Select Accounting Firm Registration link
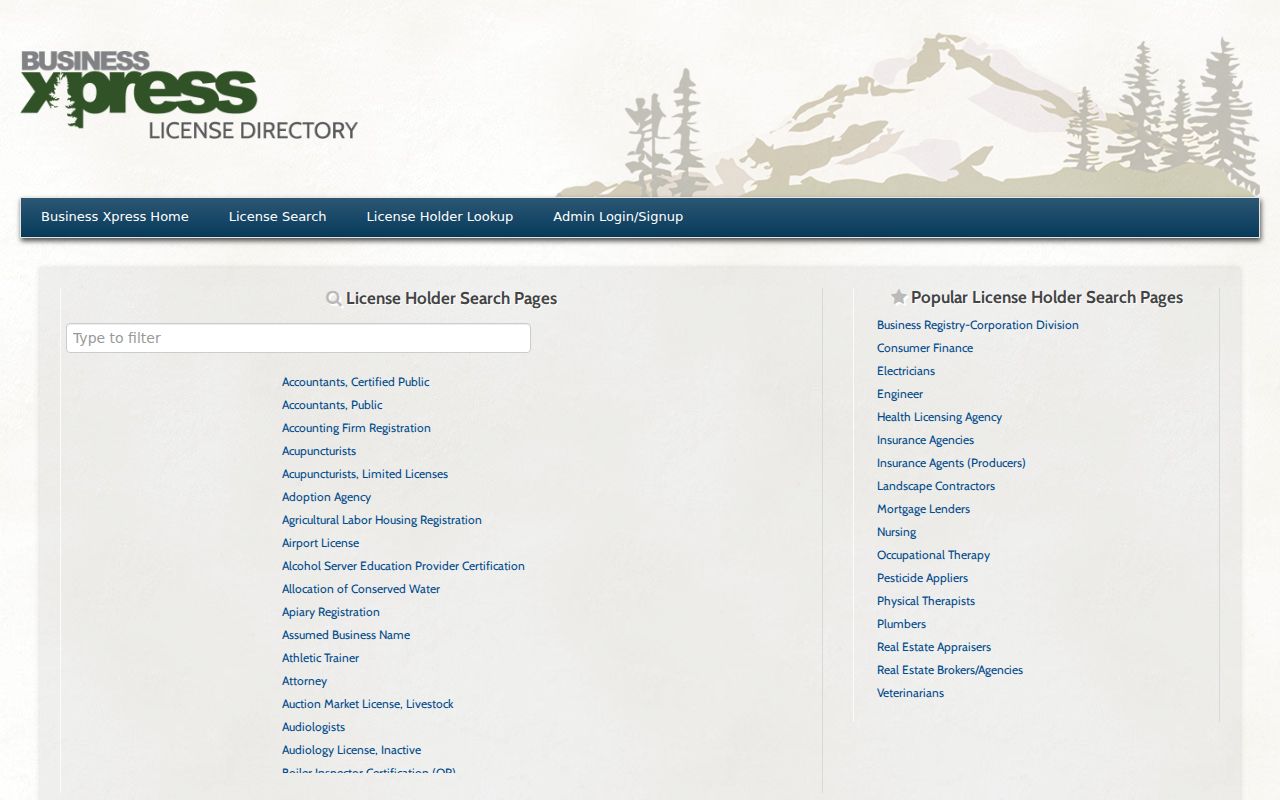This screenshot has height=800, width=1280. (356, 428)
